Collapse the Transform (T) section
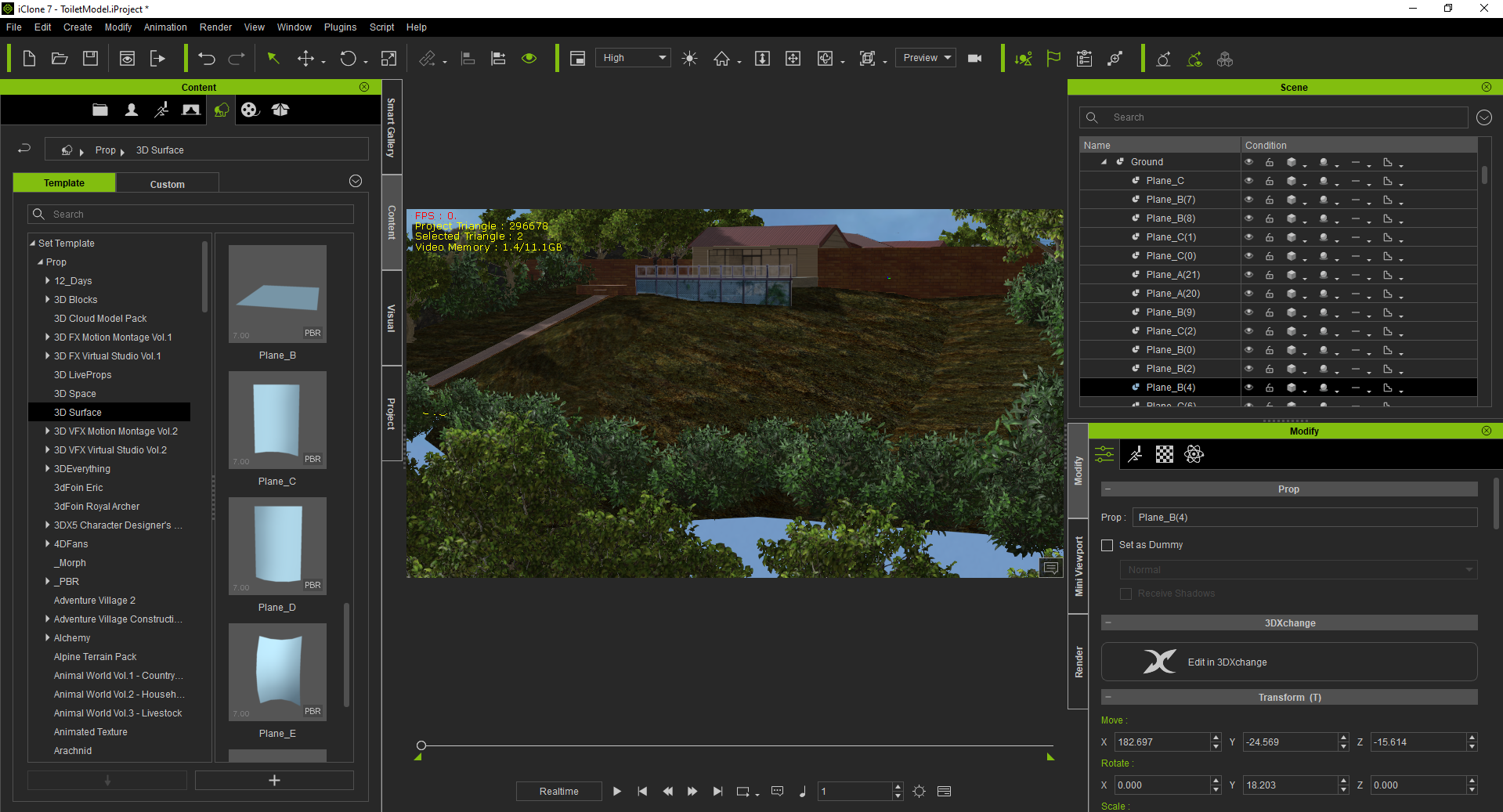The width and height of the screenshot is (1503, 812). (x=1108, y=697)
